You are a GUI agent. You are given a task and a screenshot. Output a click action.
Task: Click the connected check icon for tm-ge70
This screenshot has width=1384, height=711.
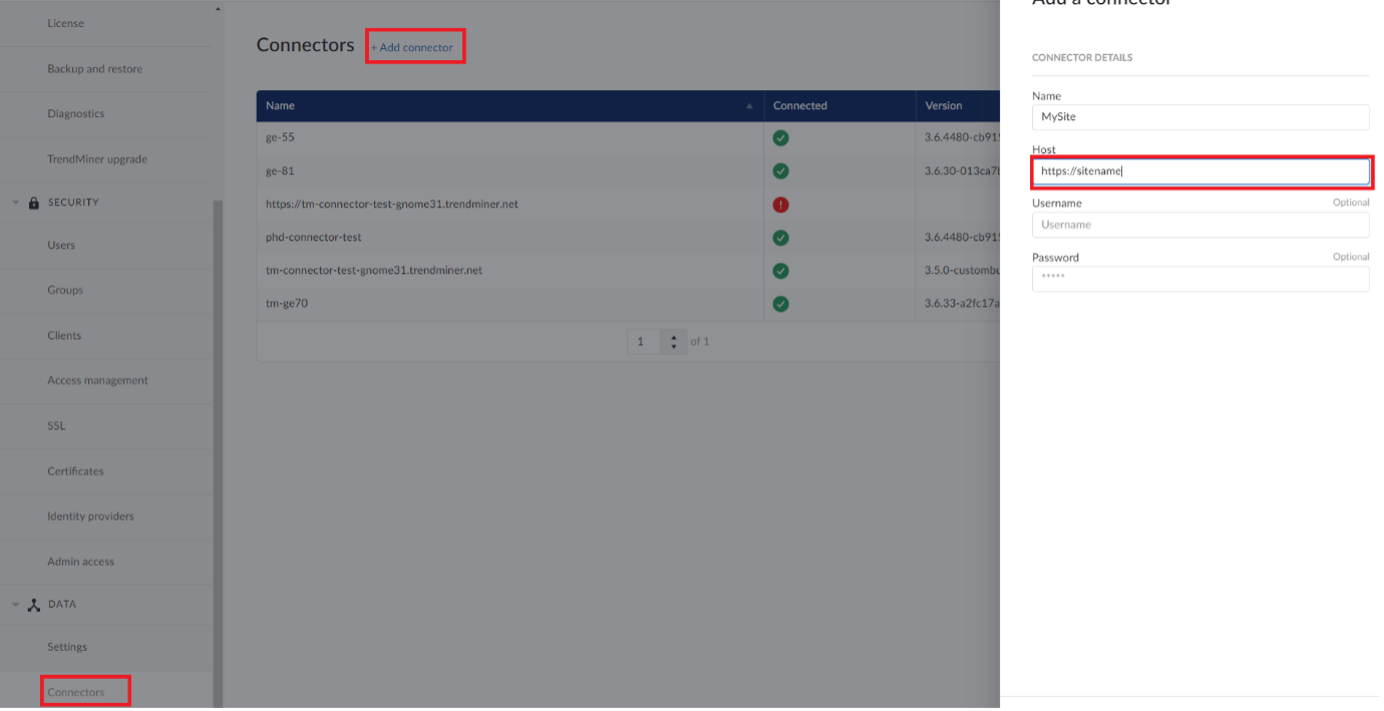(x=780, y=303)
